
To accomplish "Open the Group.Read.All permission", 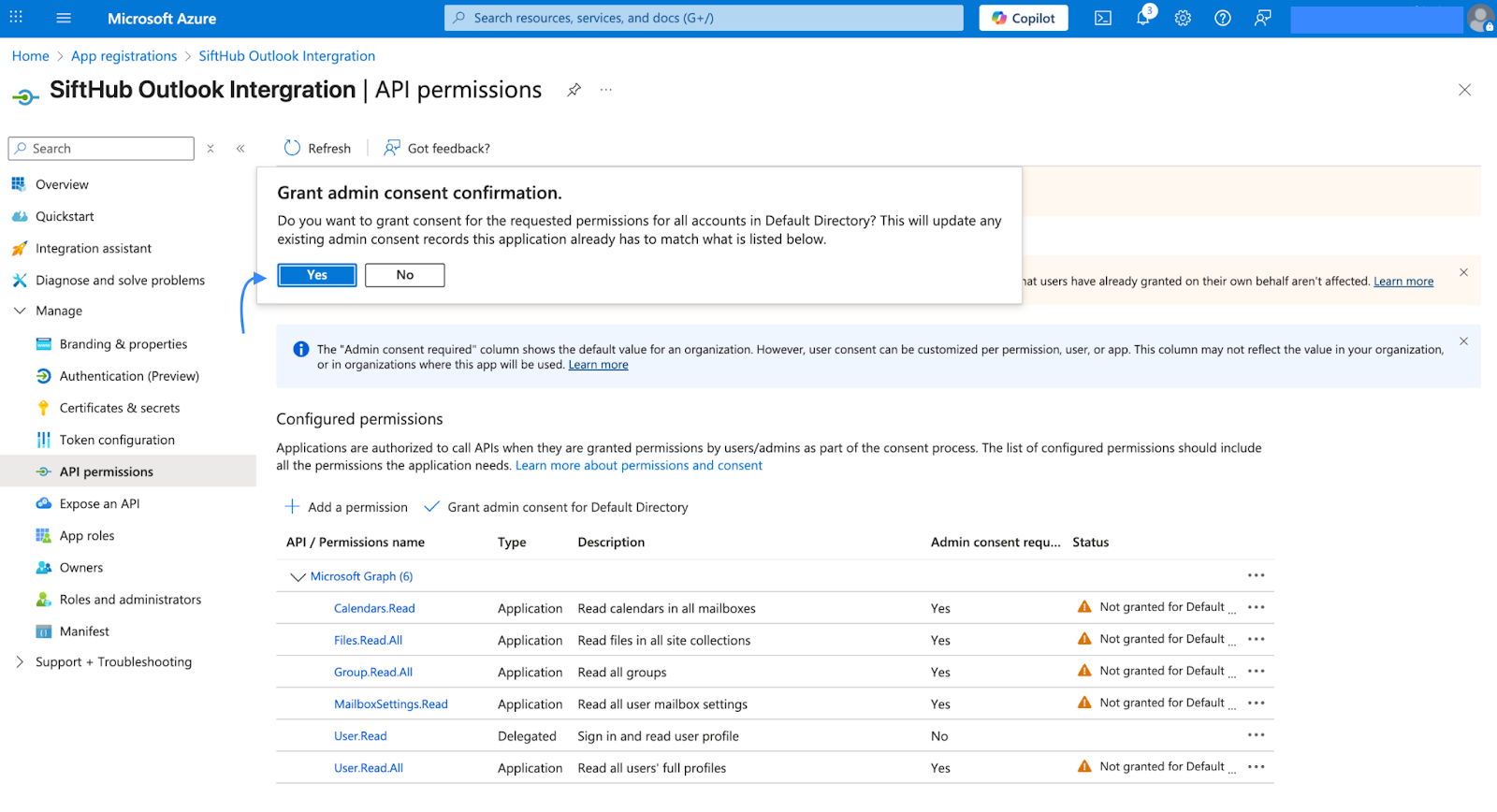I will [373, 672].
